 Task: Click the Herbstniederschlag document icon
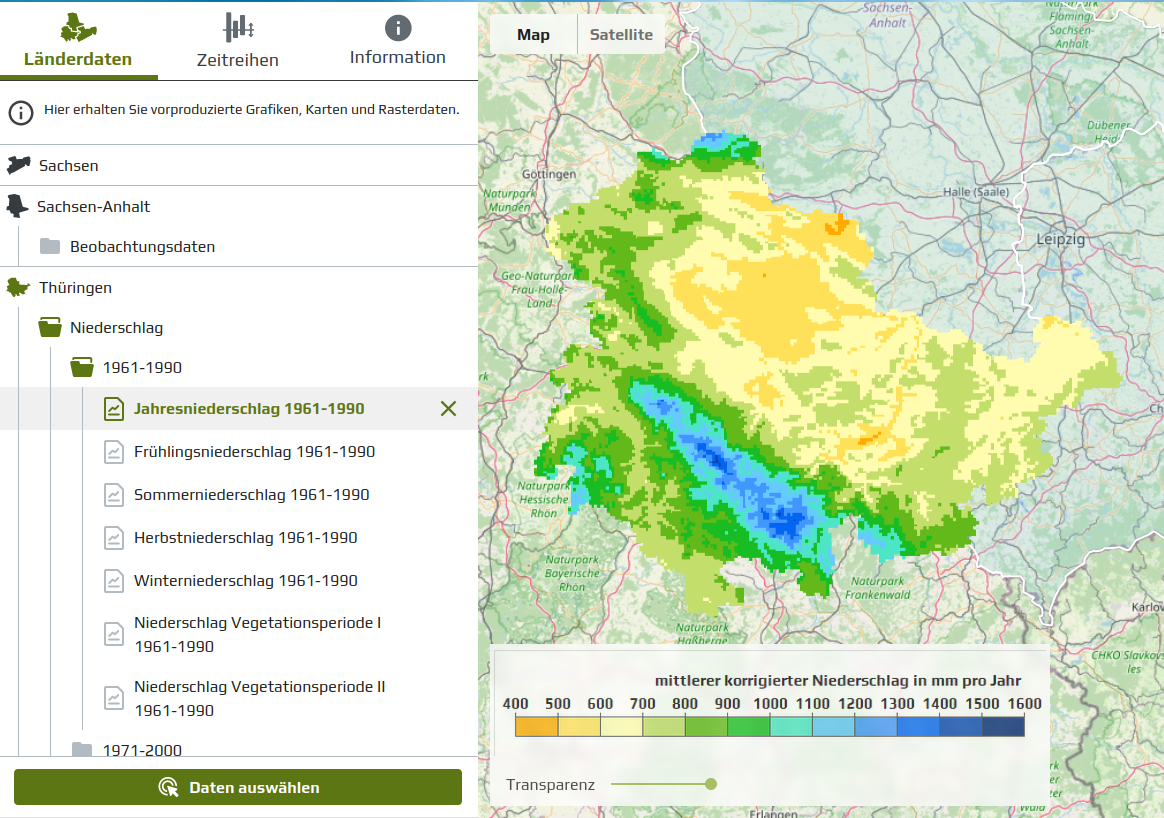coord(114,537)
